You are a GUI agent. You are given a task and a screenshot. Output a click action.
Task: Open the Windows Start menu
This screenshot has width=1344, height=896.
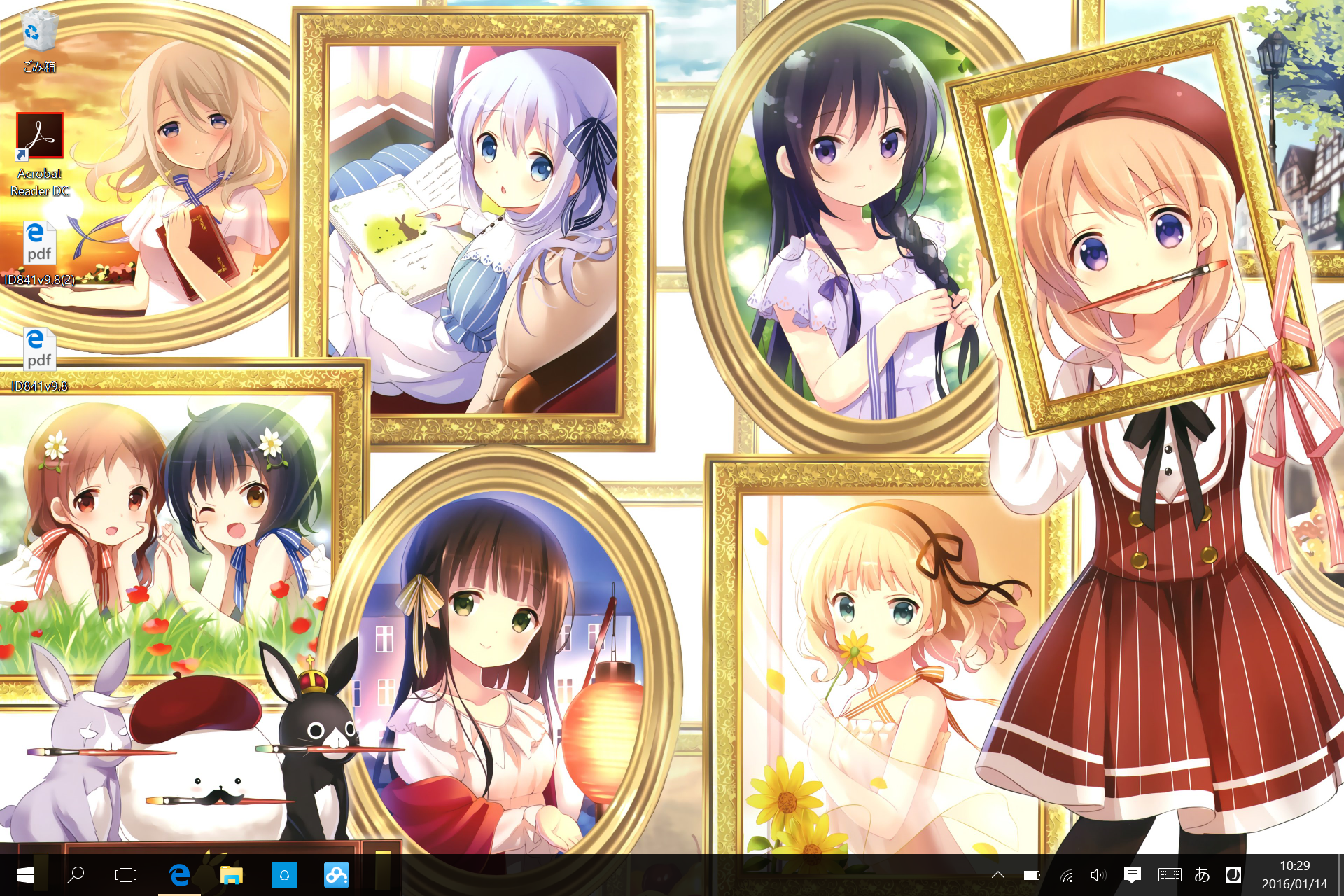click(x=24, y=875)
